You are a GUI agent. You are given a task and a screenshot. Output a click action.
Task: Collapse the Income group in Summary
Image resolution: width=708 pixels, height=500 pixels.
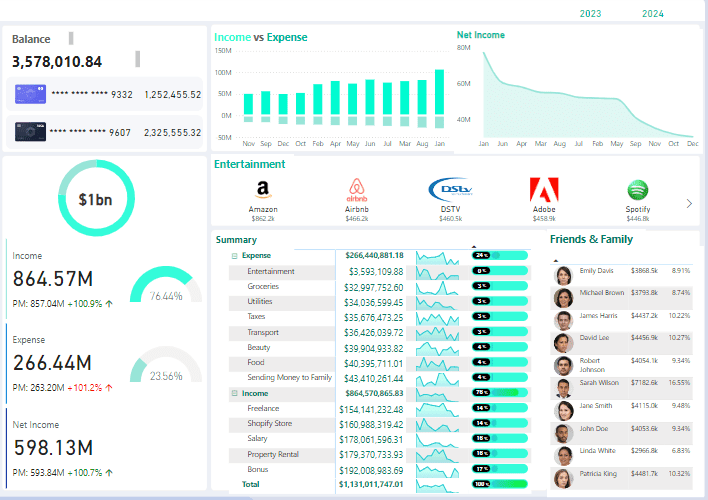pos(234,393)
